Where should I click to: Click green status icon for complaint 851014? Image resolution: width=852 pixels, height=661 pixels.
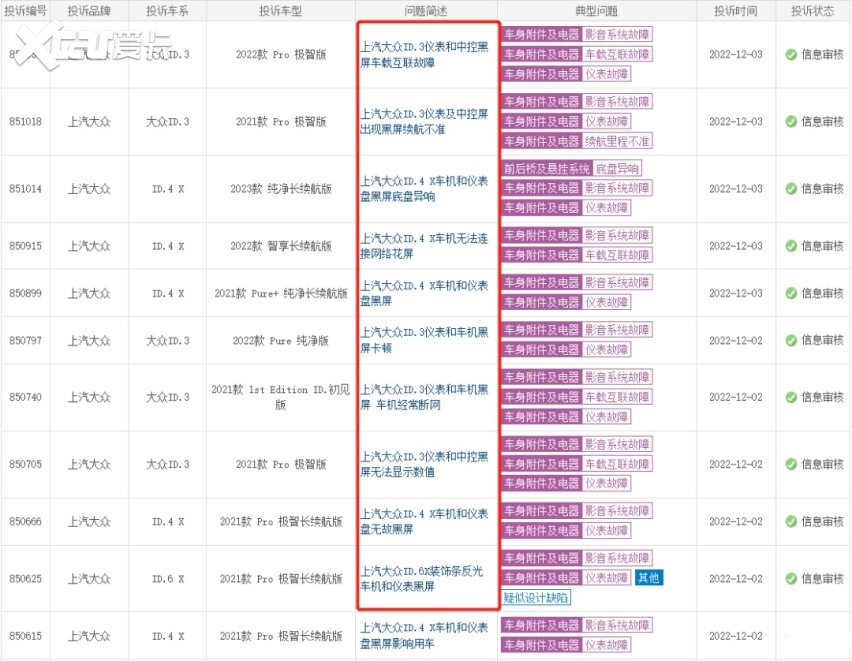(x=791, y=189)
